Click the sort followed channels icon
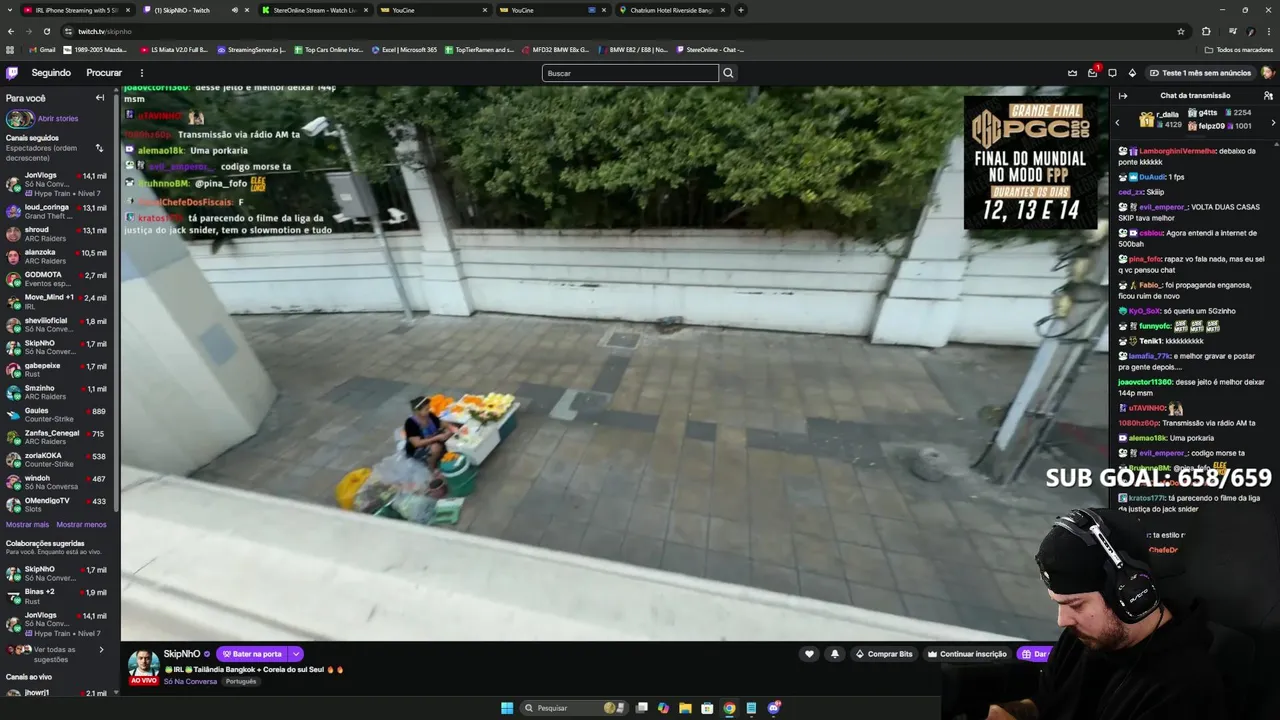 (x=99, y=148)
